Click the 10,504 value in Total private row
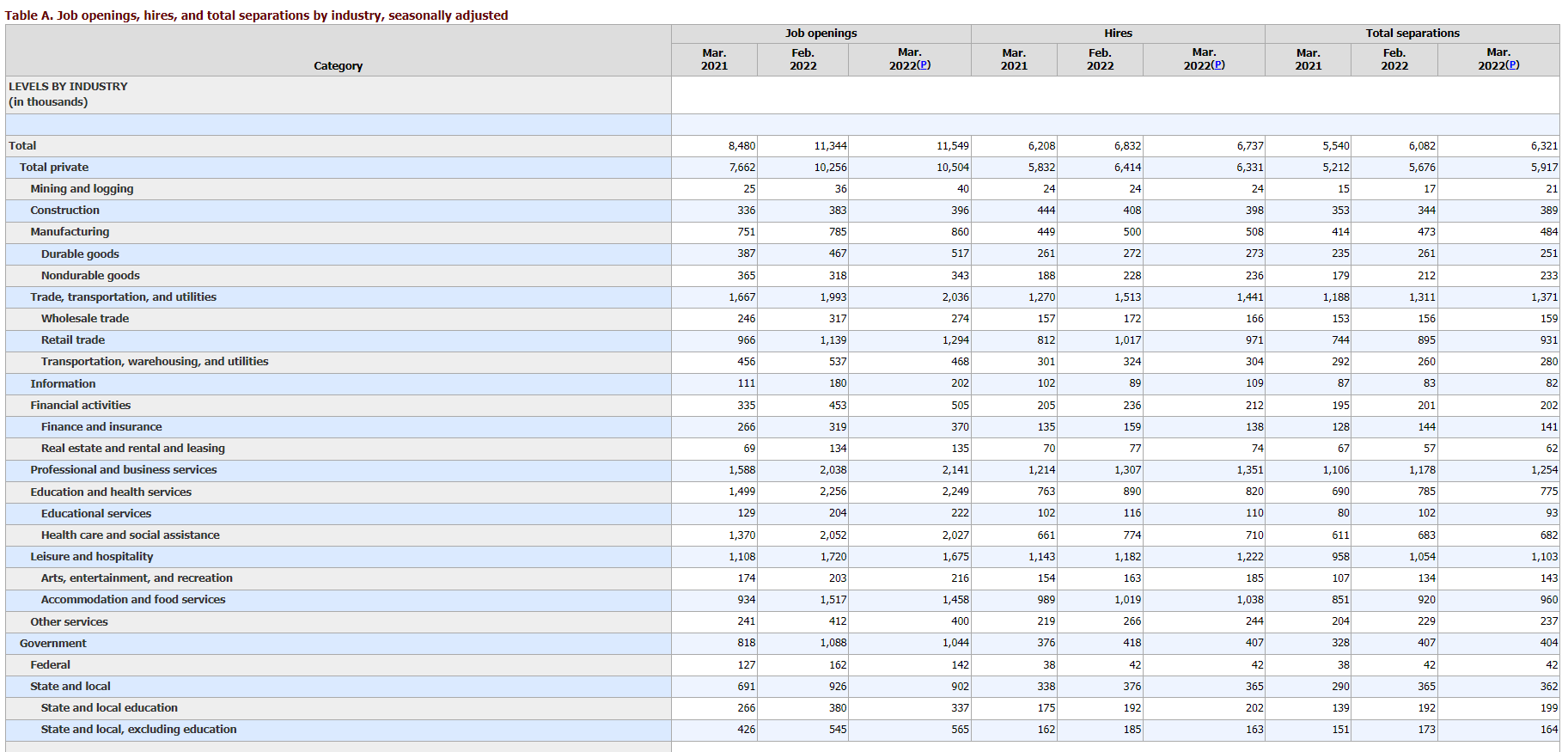Viewport: 1568px width, 752px height. (953, 168)
